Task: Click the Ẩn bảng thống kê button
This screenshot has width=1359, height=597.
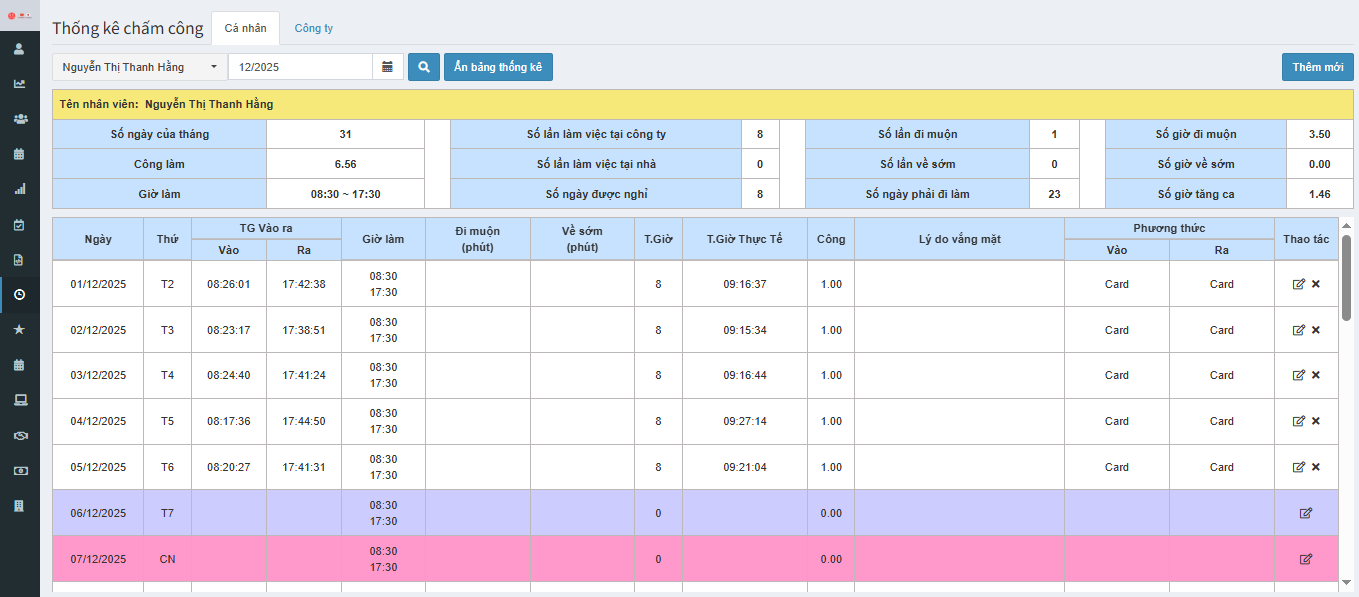Action: (x=498, y=67)
